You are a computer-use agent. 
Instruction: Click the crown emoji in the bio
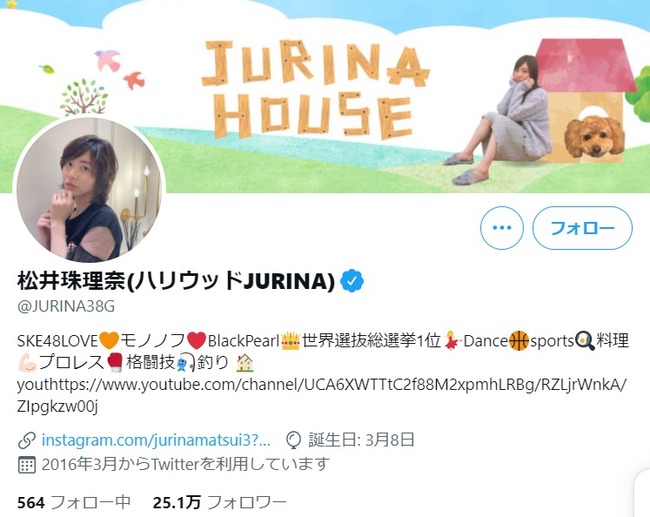[x=290, y=341]
